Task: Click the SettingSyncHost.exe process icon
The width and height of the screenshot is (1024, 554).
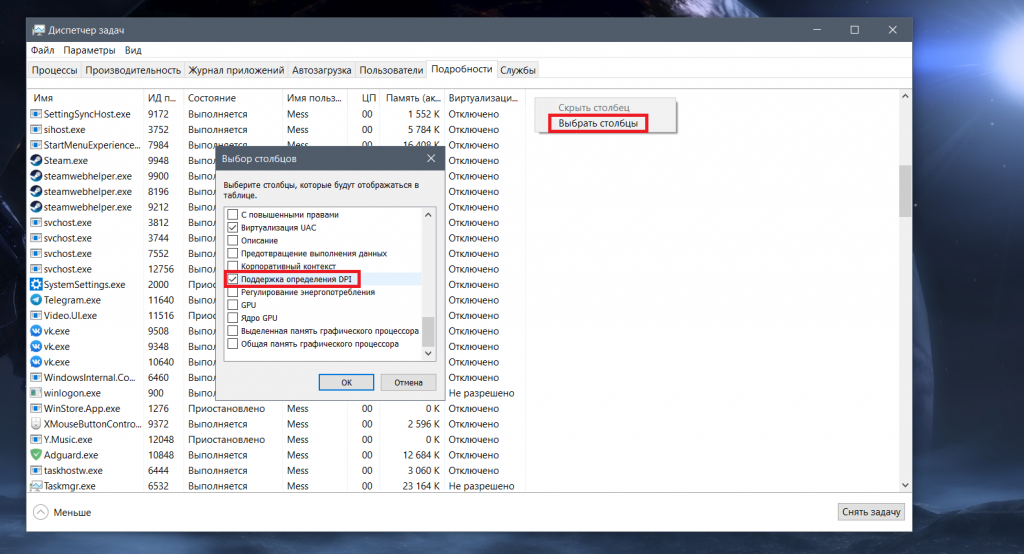Action: coord(36,114)
